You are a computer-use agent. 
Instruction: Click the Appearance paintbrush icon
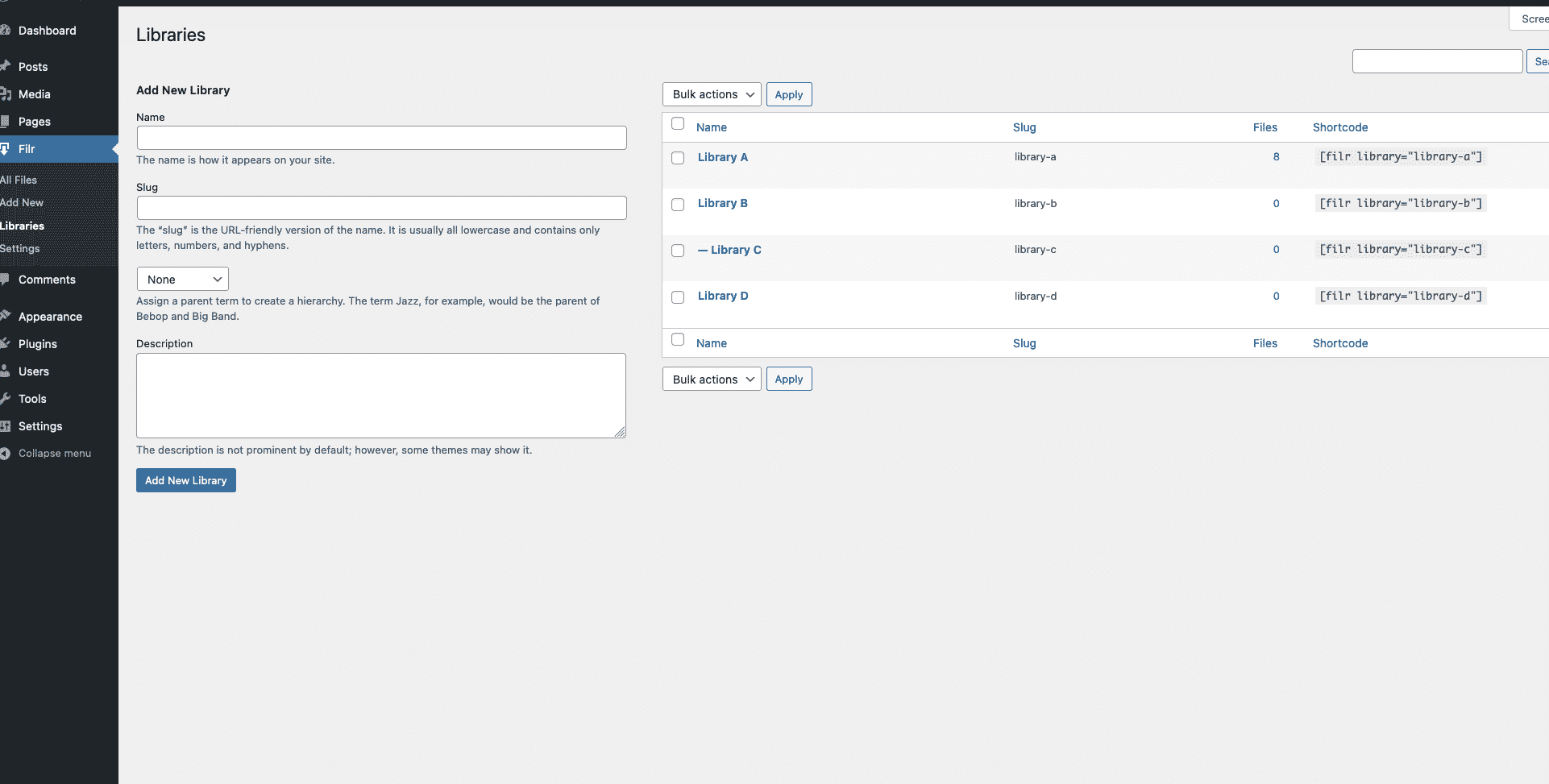4,316
